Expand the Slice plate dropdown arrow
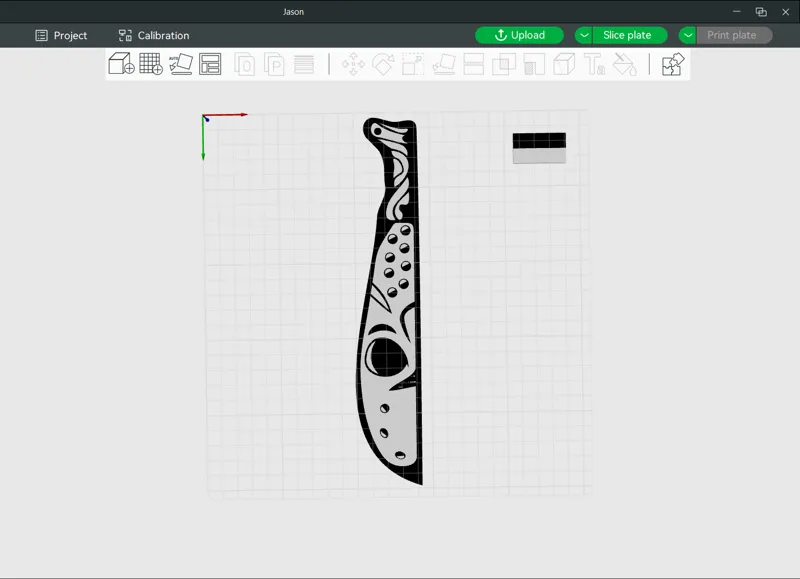The height and width of the screenshot is (579, 800). pyautogui.click(x=584, y=35)
